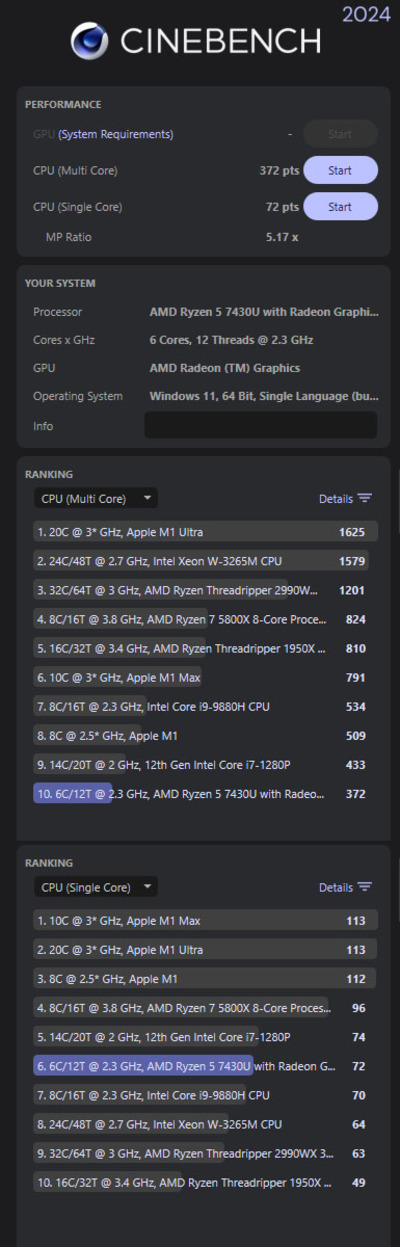Click Details link in the first ranking panel
Viewport: 400px width, 1247px height.
336,498
